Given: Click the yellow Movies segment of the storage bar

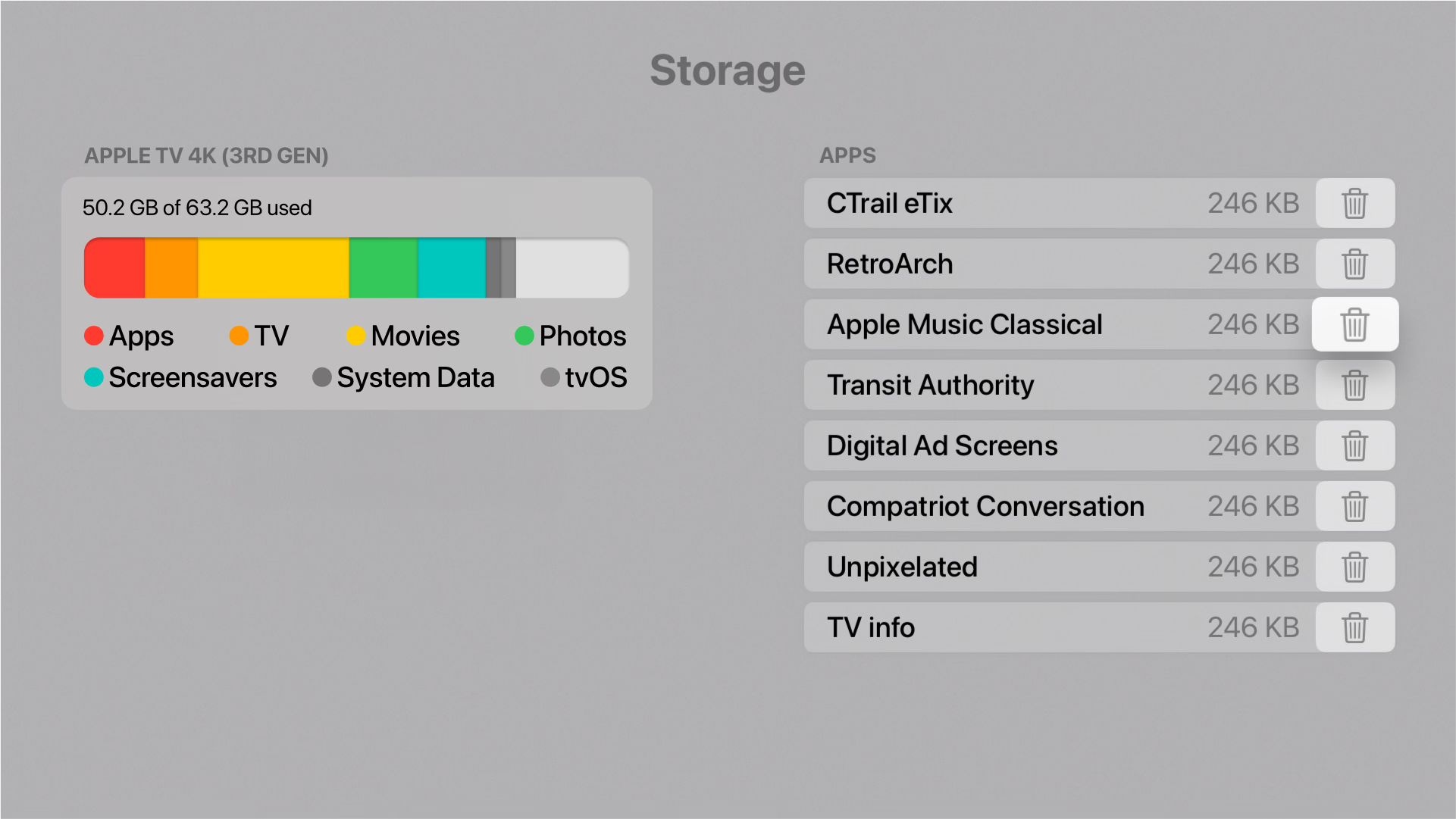Looking at the screenshot, I should pyautogui.click(x=274, y=268).
